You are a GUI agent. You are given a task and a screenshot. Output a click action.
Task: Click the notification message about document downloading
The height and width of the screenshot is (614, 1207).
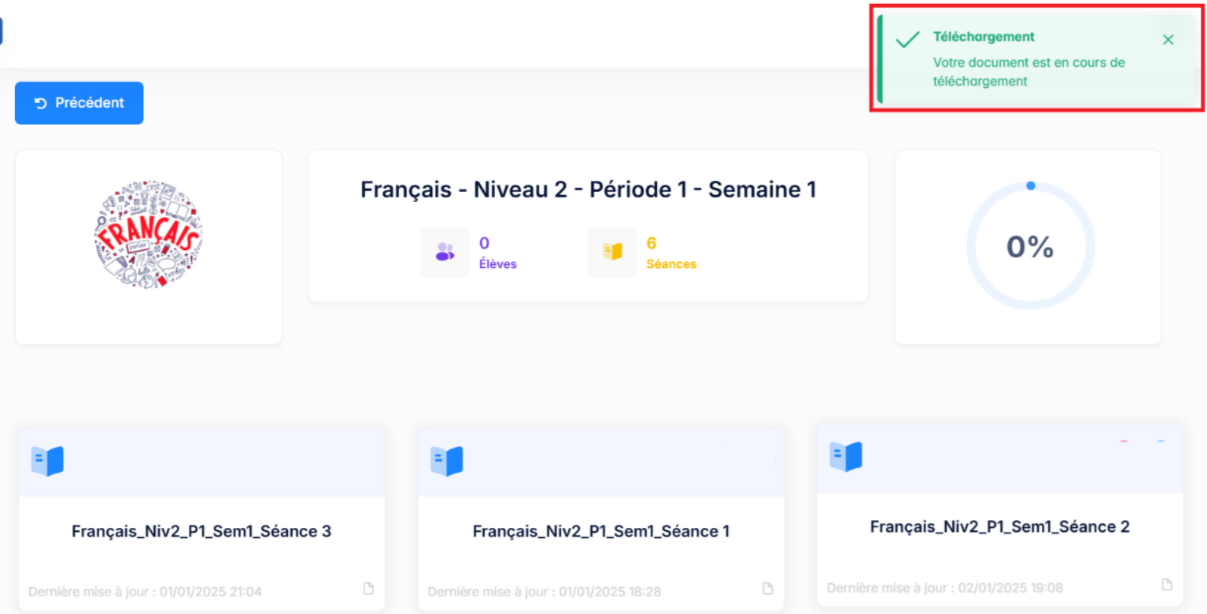tap(1029, 72)
